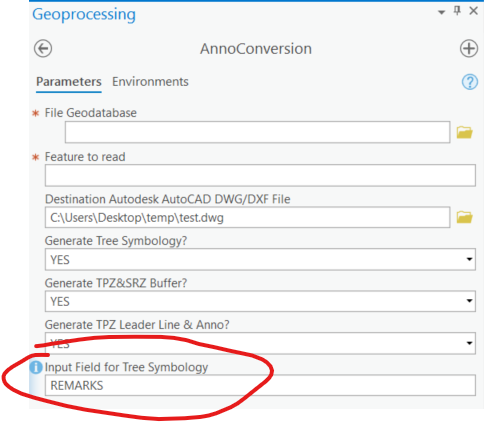Select the Parameters tab
This screenshot has height=422, width=484.
pos(69,82)
